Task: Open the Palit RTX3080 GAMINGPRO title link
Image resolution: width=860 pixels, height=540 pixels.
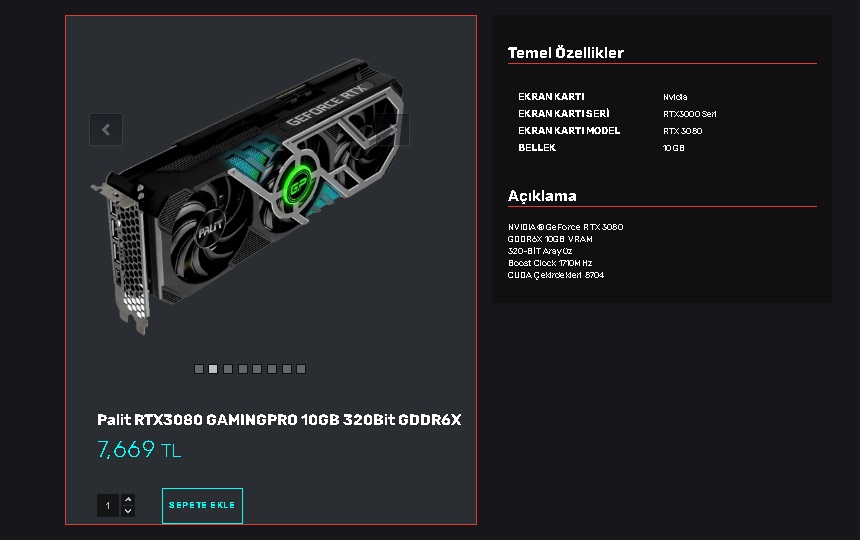Action: click(279, 419)
